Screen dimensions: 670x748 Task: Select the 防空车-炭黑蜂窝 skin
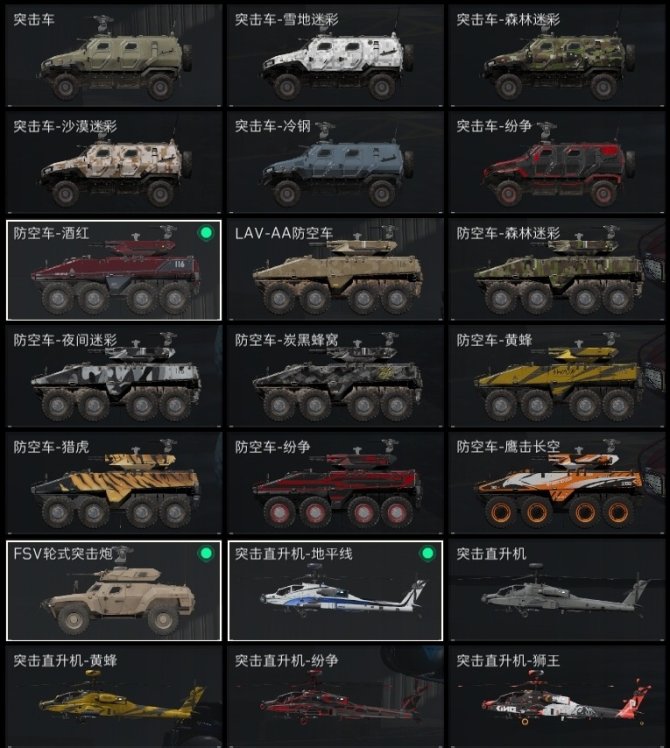click(x=335, y=376)
